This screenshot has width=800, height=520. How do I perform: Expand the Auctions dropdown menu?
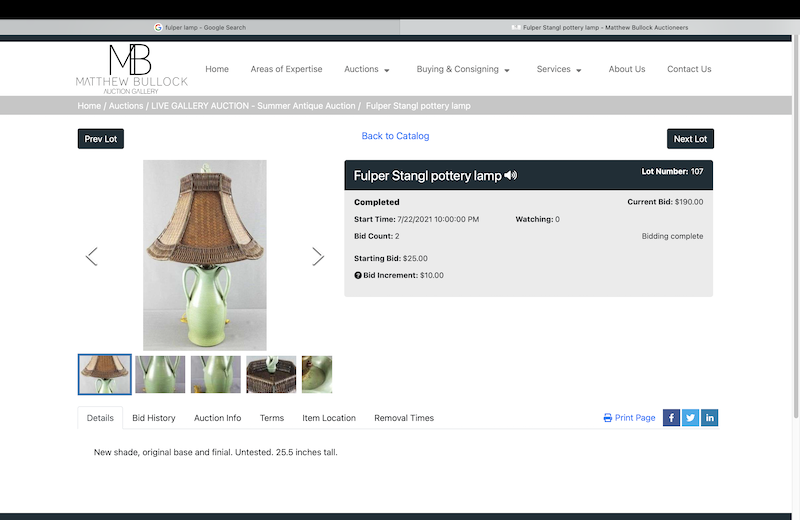click(367, 70)
